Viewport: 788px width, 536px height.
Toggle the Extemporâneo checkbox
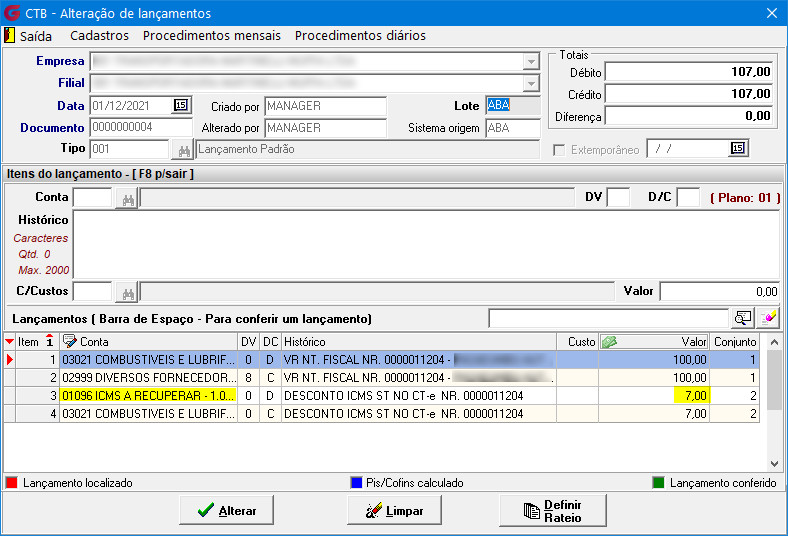coord(559,150)
